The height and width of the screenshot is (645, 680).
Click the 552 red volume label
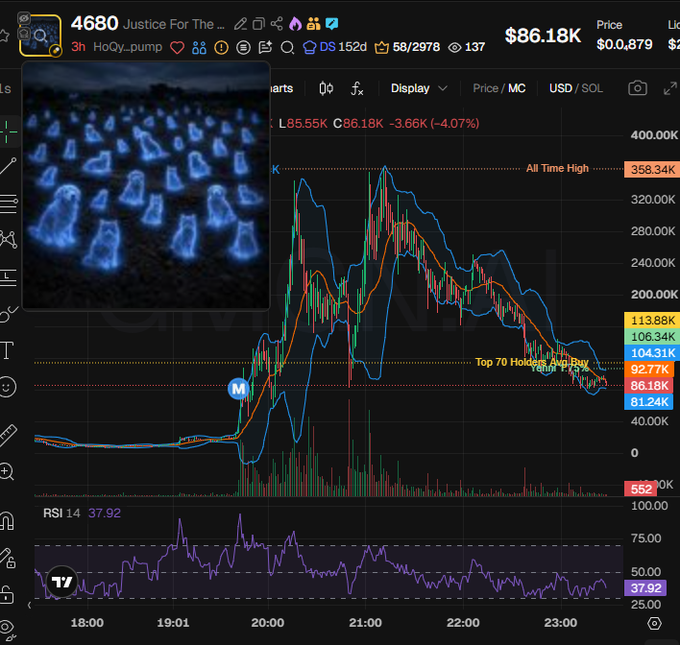pyautogui.click(x=641, y=489)
